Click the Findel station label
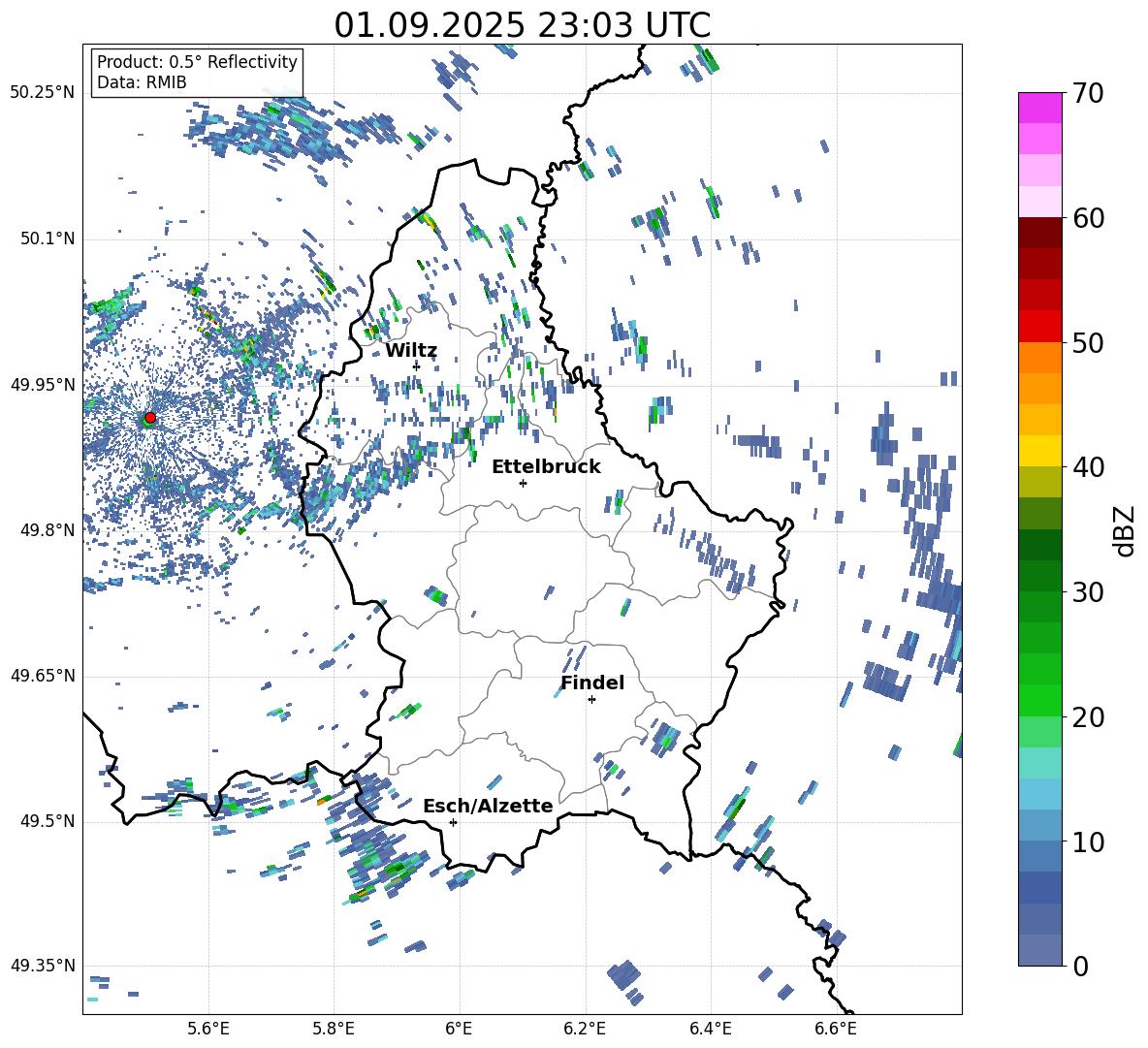Screen dimensions: 1148x1048 (592, 683)
